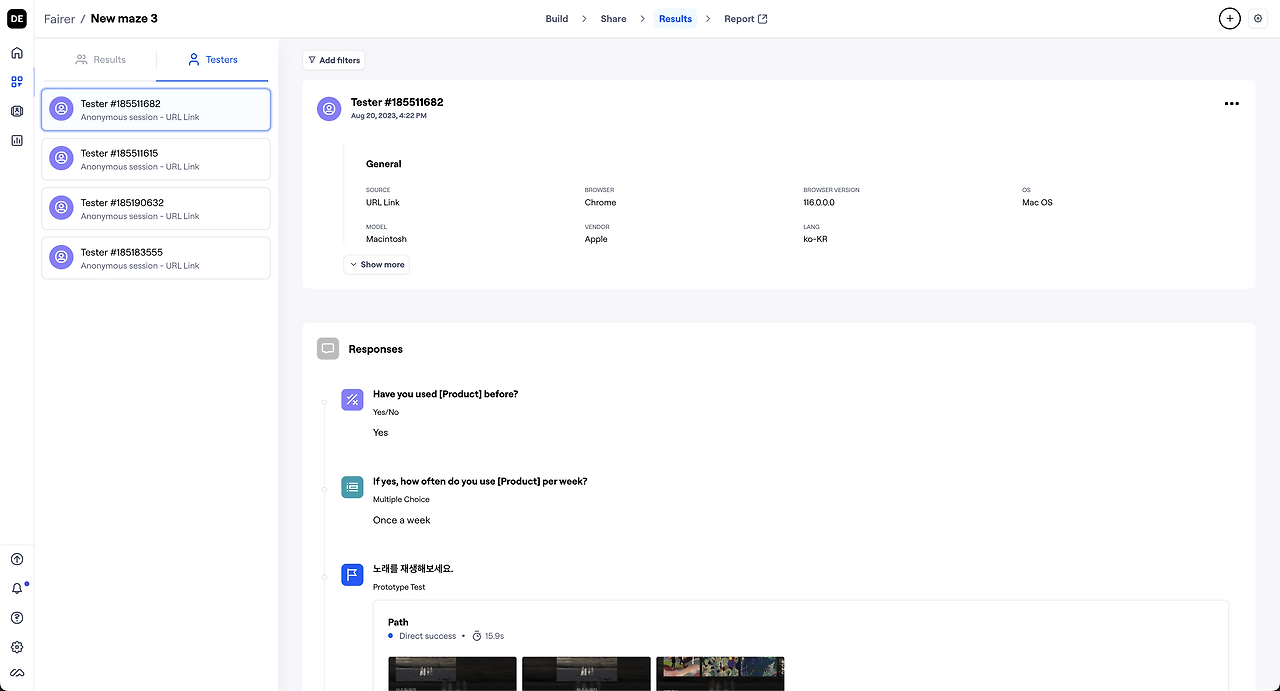Go to the Build step

pyautogui.click(x=557, y=19)
